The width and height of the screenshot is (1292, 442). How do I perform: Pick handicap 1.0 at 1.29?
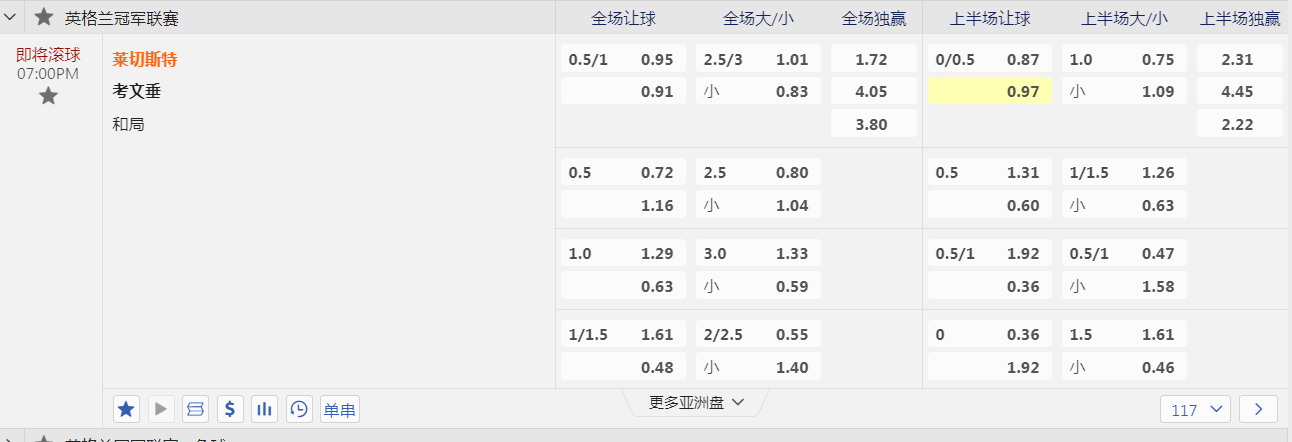click(623, 253)
